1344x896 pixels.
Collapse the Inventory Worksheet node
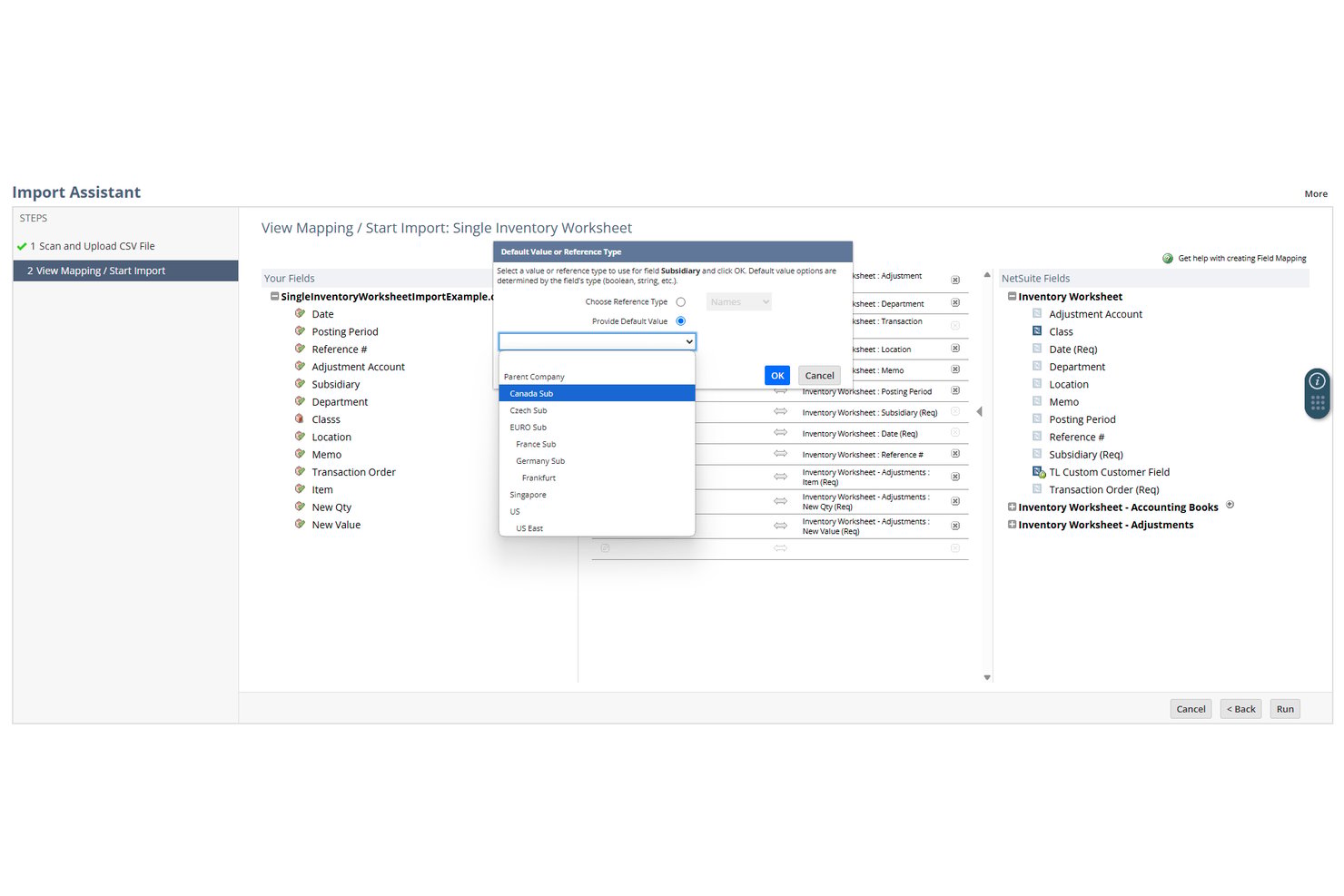[1012, 296]
